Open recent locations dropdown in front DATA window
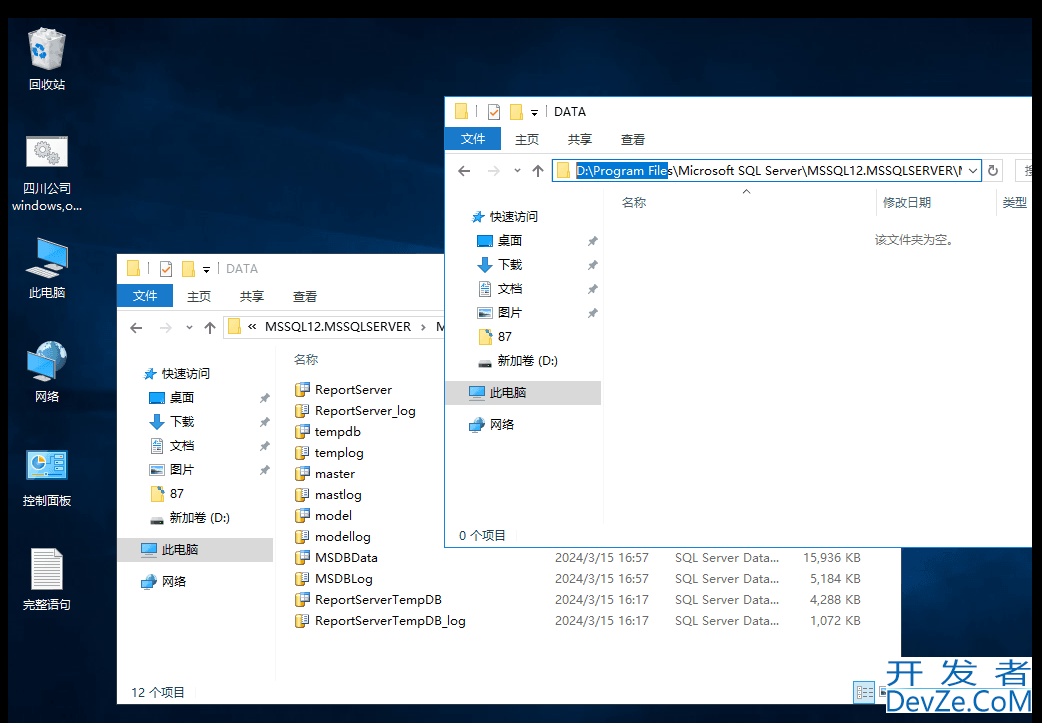 (517, 171)
